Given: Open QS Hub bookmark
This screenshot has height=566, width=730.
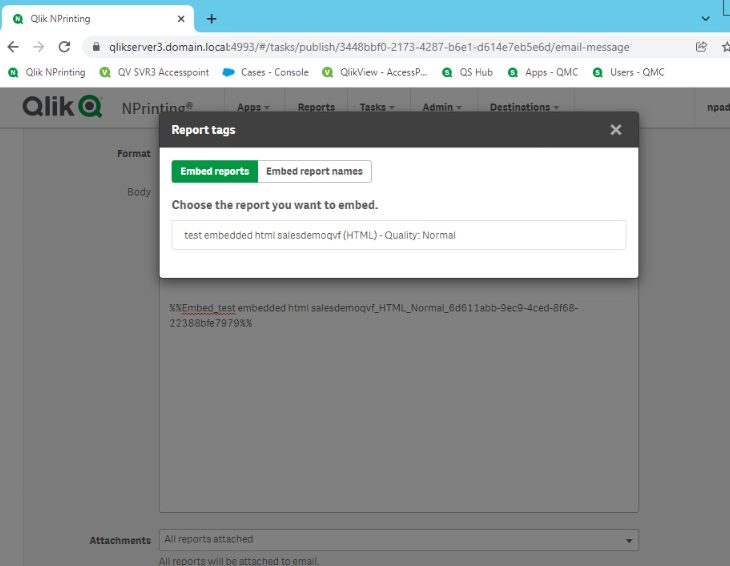Looking at the screenshot, I should [467, 72].
